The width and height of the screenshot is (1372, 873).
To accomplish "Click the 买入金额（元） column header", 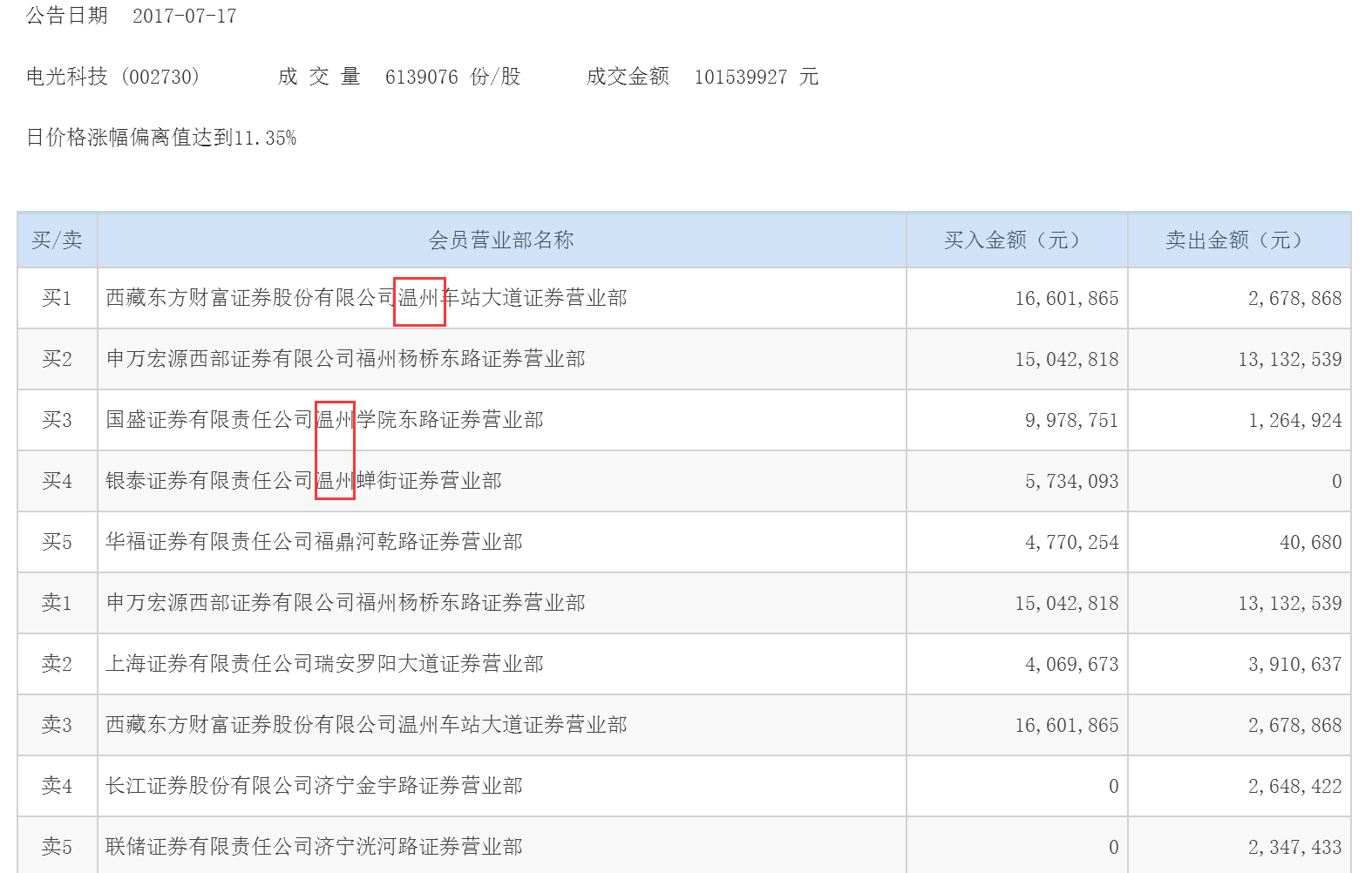I will pos(1016,240).
